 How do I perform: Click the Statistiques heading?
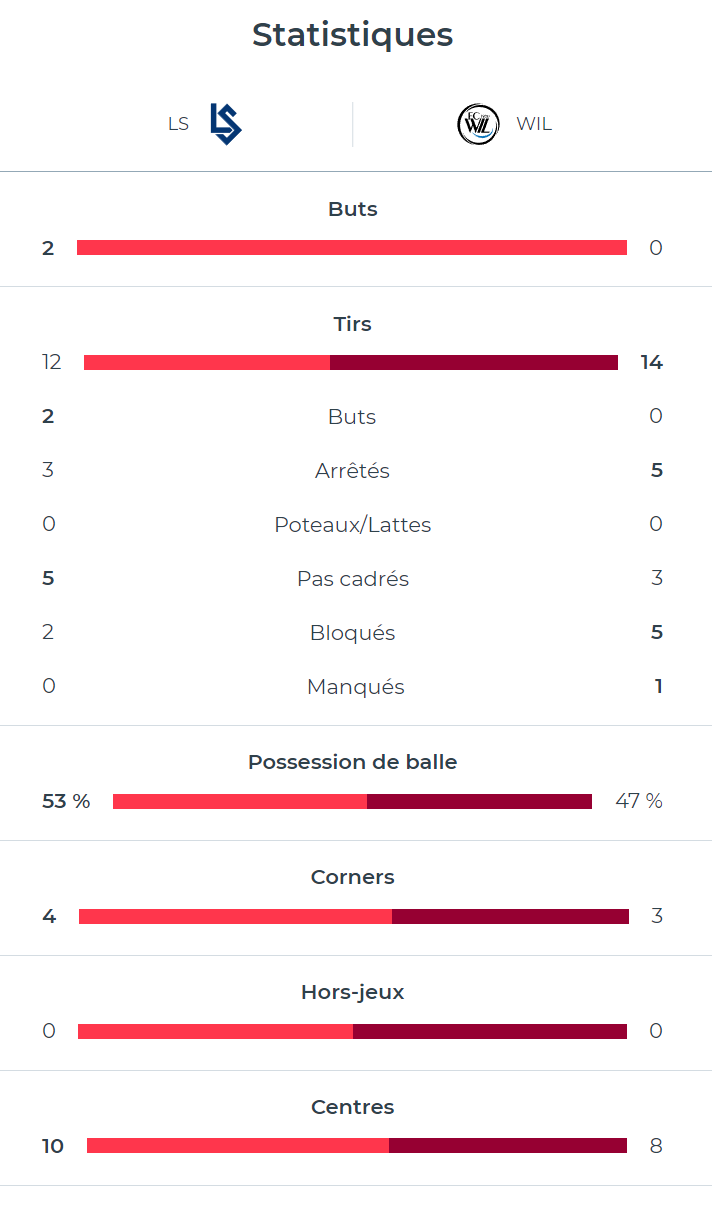(x=352, y=35)
